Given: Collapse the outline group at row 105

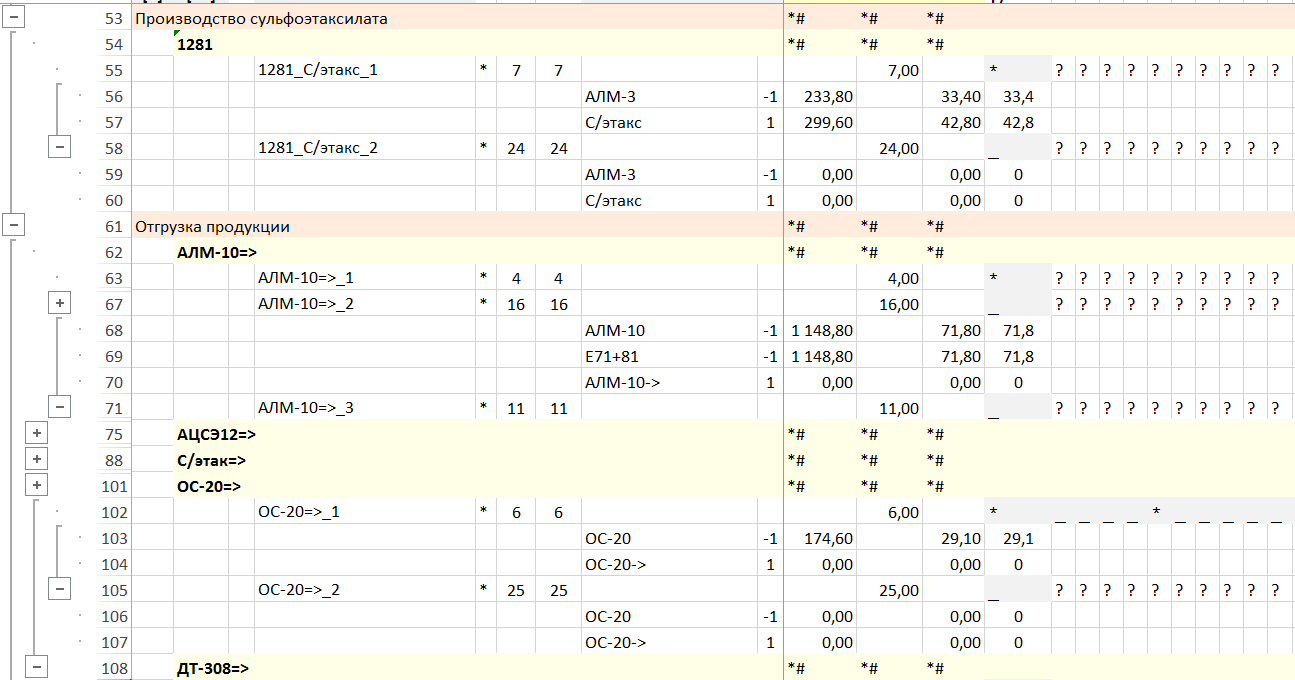Looking at the screenshot, I should pos(59,590).
